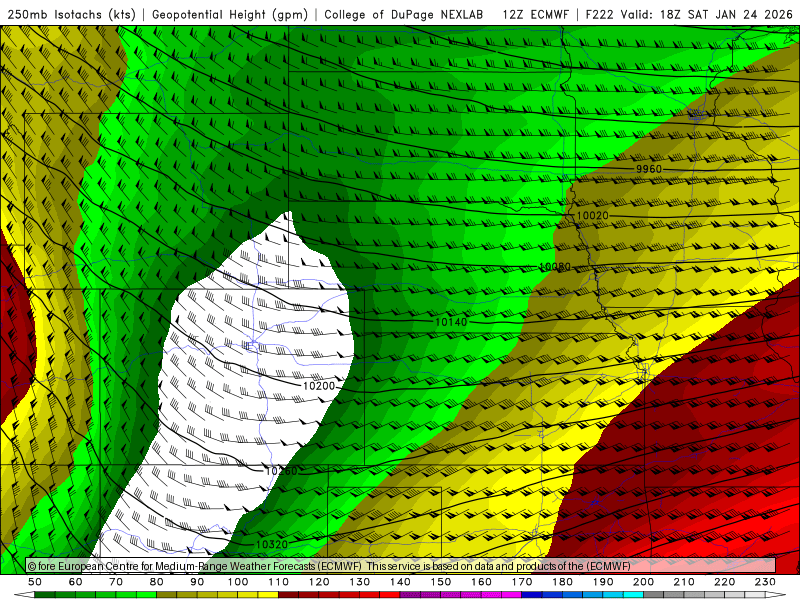Click the 110 value on the color scale
This screenshot has width=800, height=600.
click(279, 582)
